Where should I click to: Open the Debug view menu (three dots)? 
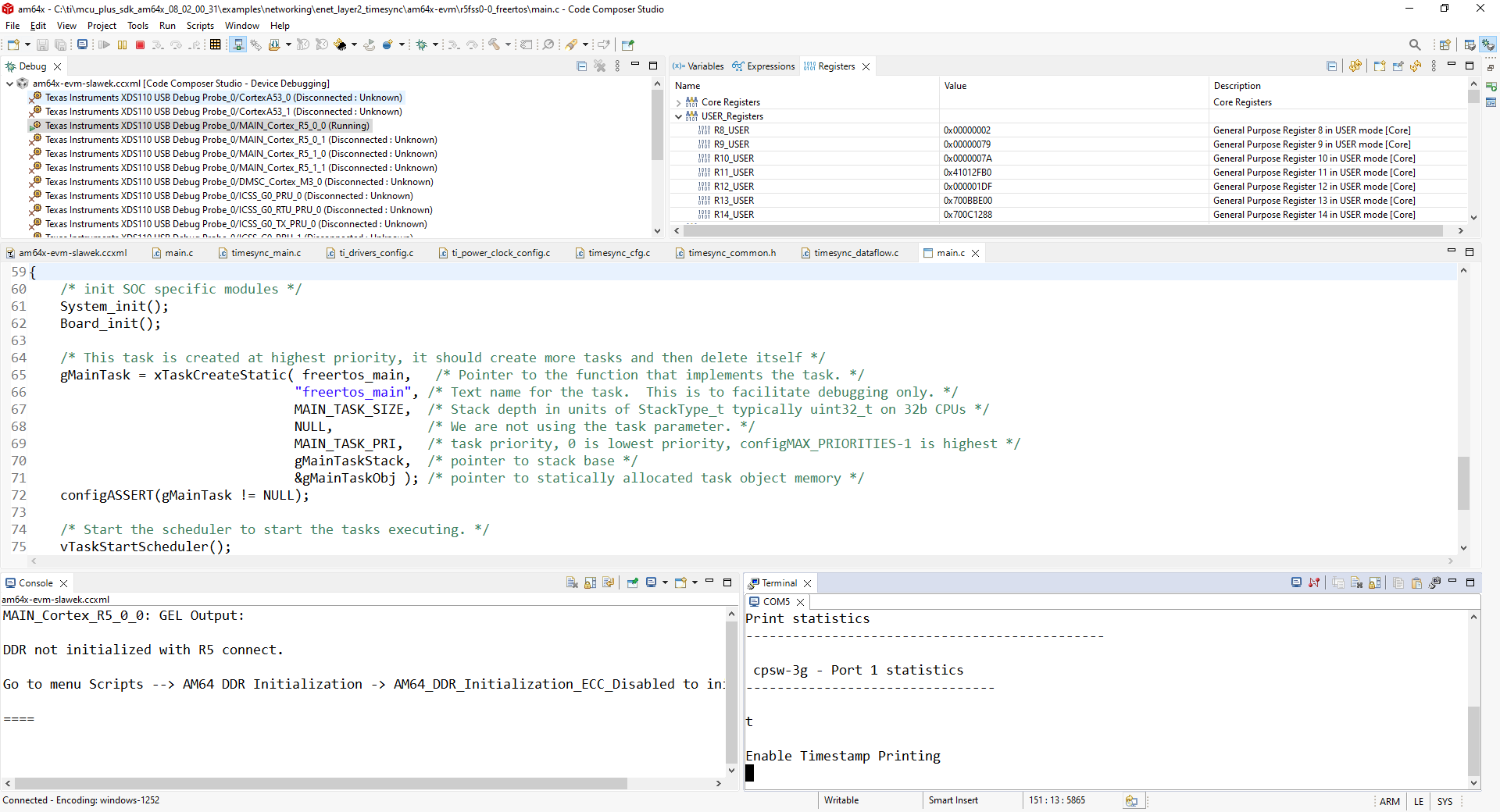(617, 66)
